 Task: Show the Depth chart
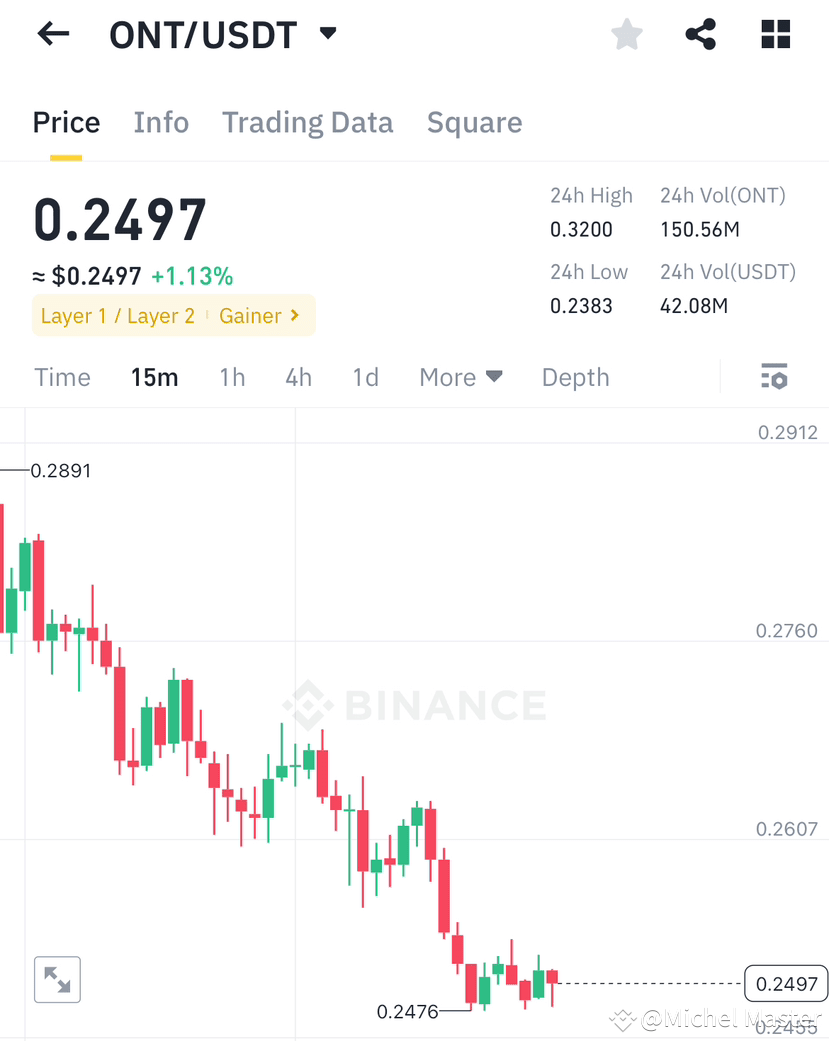point(575,377)
